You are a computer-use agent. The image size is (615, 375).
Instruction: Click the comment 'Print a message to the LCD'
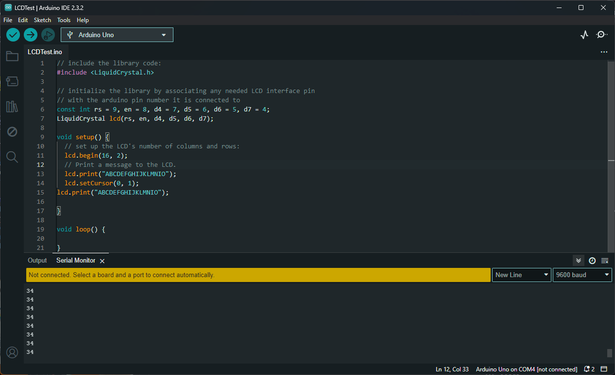point(120,165)
